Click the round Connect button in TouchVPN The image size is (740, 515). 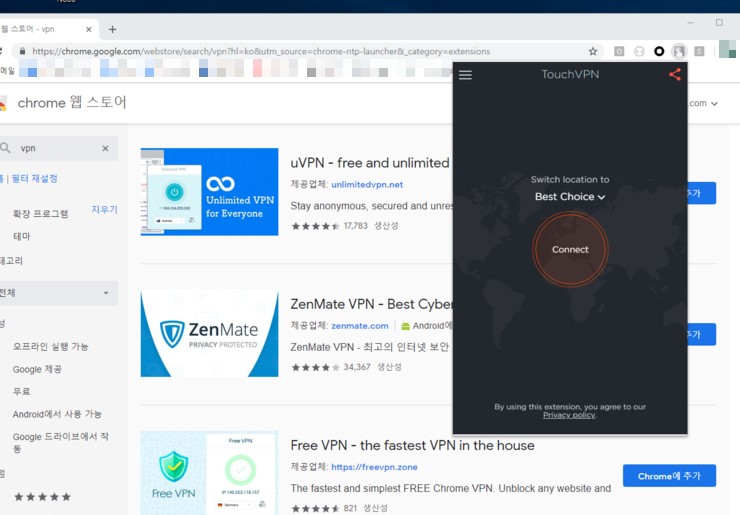click(570, 249)
